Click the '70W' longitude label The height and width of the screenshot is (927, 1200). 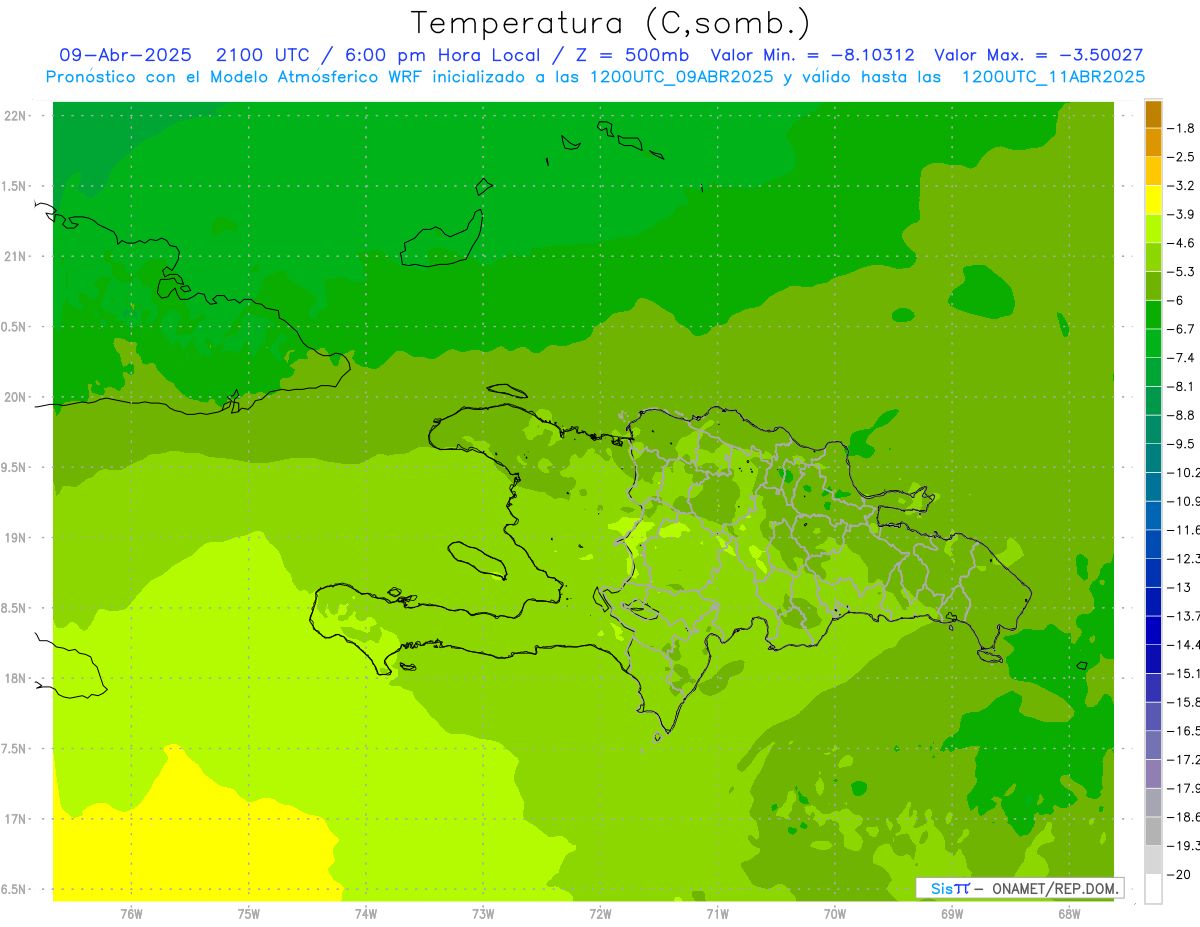(835, 914)
